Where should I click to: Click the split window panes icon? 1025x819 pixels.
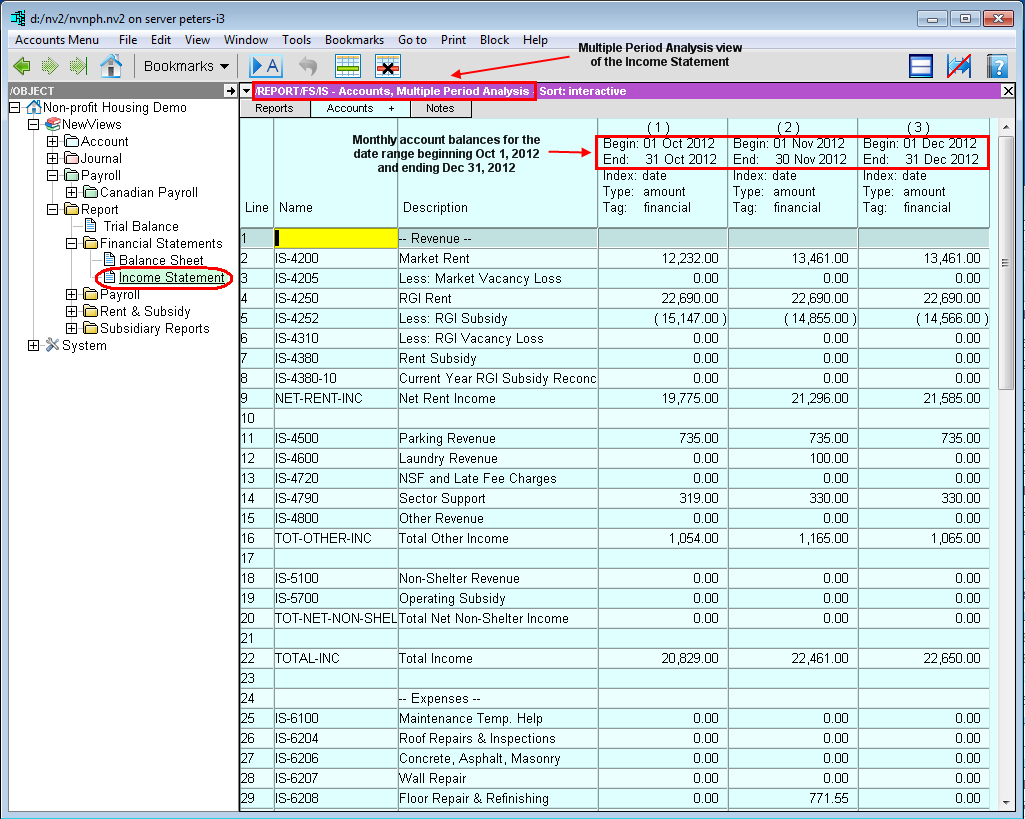coord(921,67)
